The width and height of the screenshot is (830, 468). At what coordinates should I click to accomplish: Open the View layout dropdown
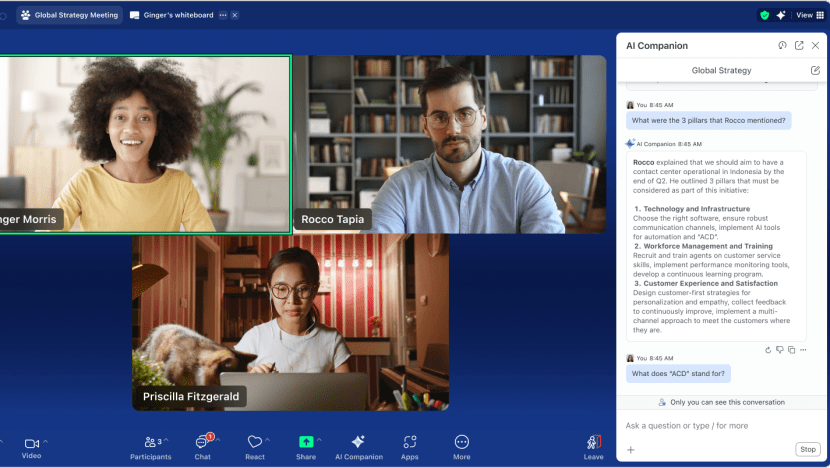click(809, 15)
